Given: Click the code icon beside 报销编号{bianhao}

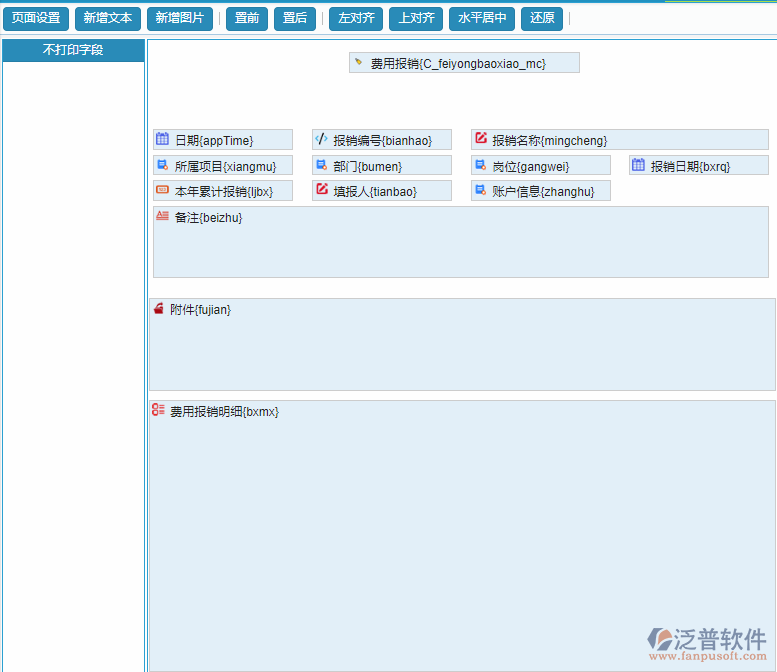Looking at the screenshot, I should click(321, 139).
